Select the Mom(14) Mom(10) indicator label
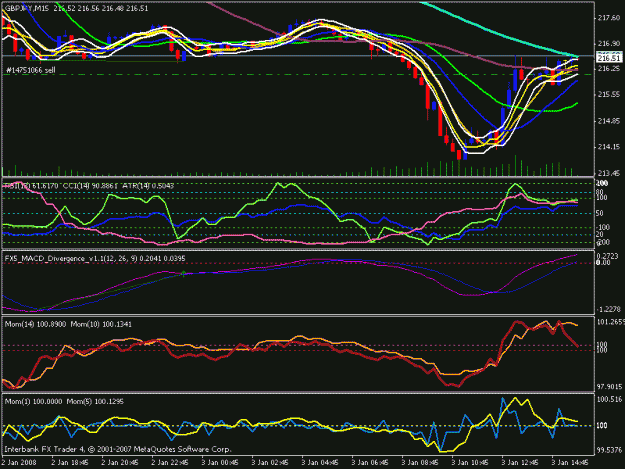The image size is (625, 469). 68,324
